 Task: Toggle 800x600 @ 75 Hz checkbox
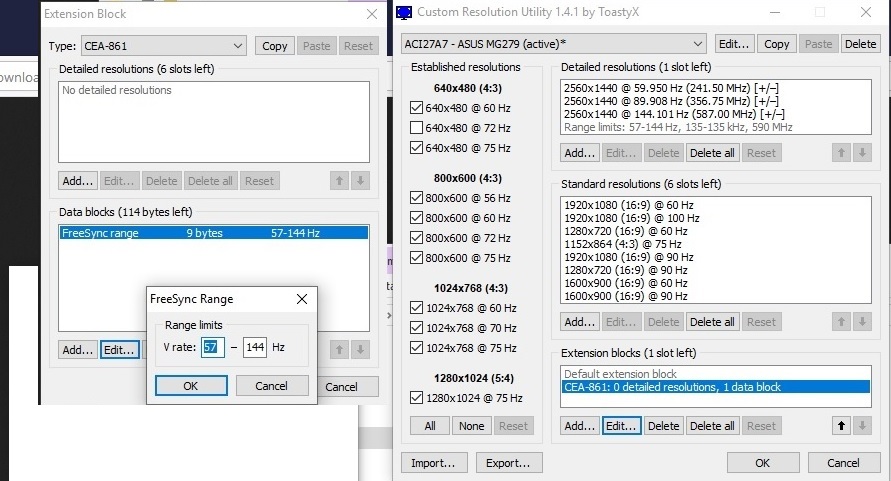pos(416,258)
